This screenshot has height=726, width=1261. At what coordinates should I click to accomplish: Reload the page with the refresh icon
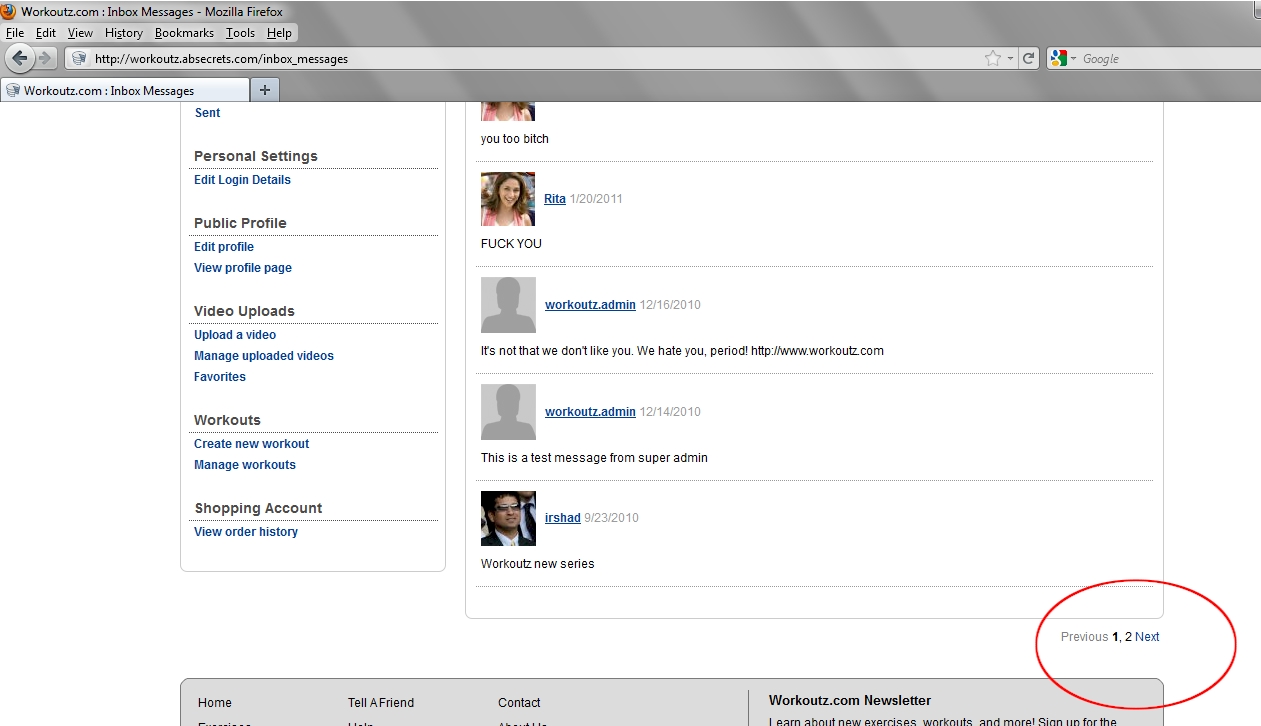pyautogui.click(x=1028, y=59)
